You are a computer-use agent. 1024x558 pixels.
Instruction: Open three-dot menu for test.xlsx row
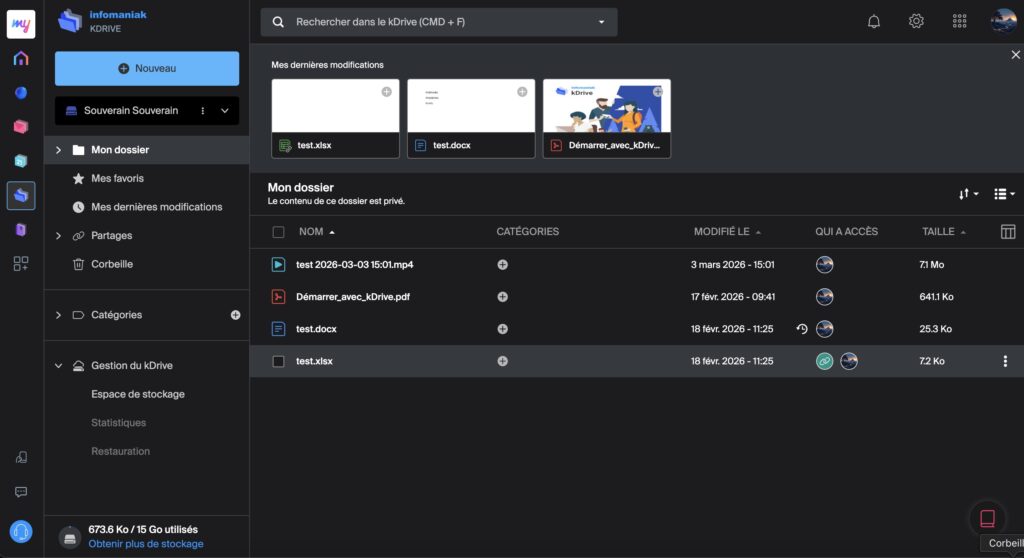(1005, 361)
